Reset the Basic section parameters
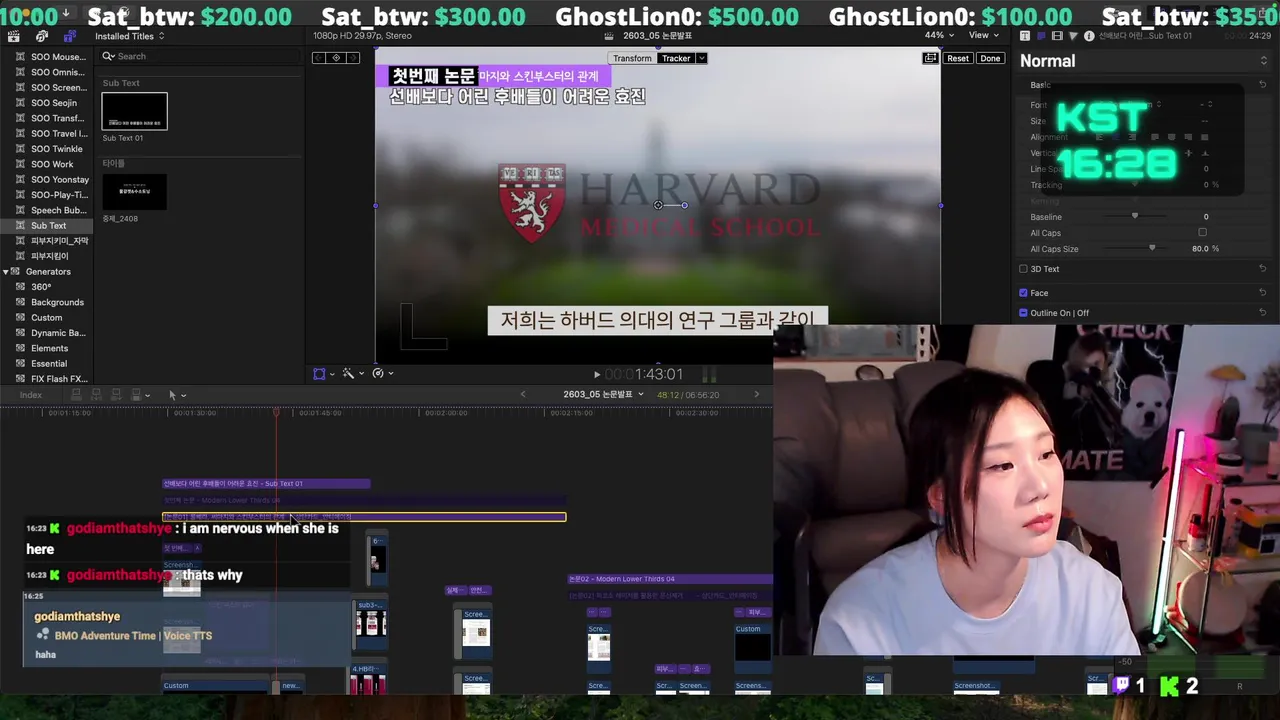 tap(1262, 85)
